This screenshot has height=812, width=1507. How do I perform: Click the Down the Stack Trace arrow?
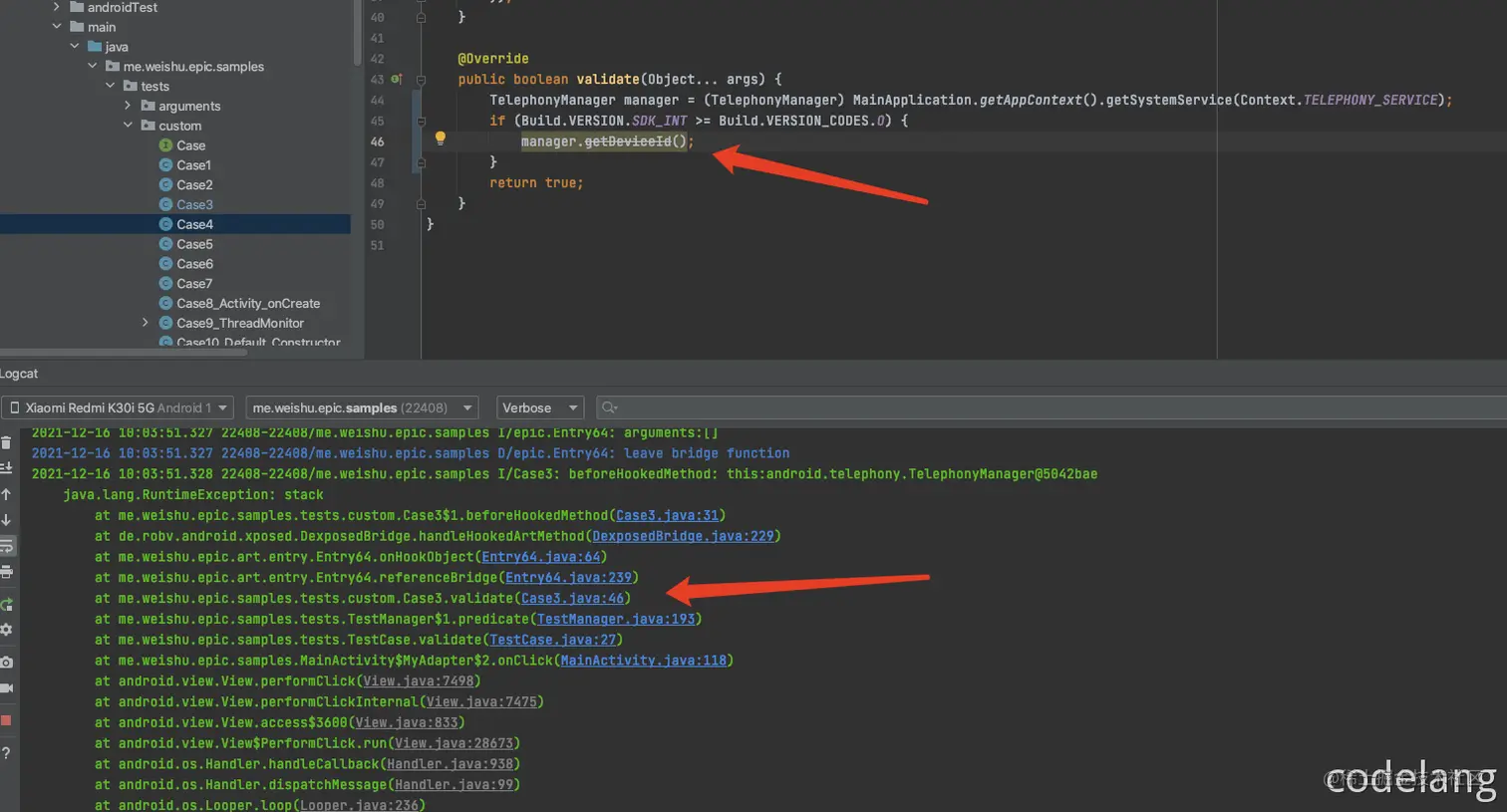[x=6, y=520]
